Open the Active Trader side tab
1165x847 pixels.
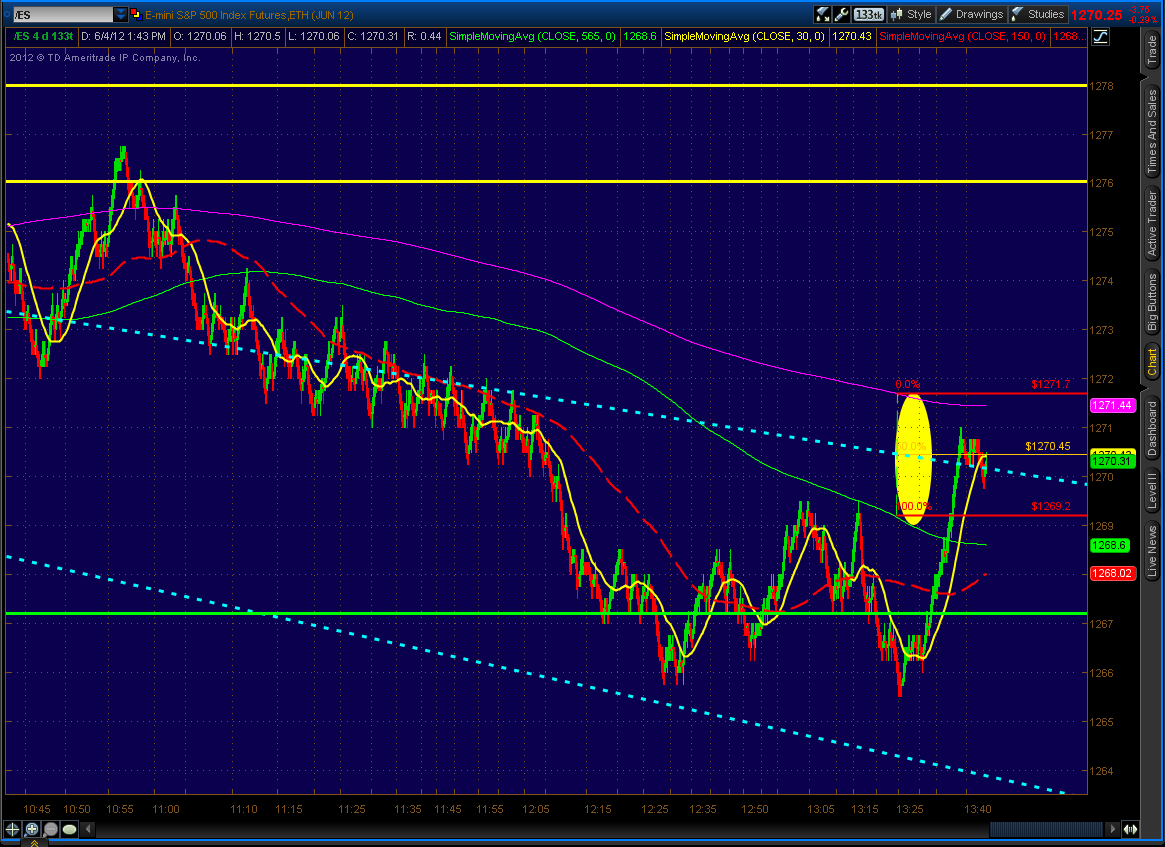pos(1152,223)
